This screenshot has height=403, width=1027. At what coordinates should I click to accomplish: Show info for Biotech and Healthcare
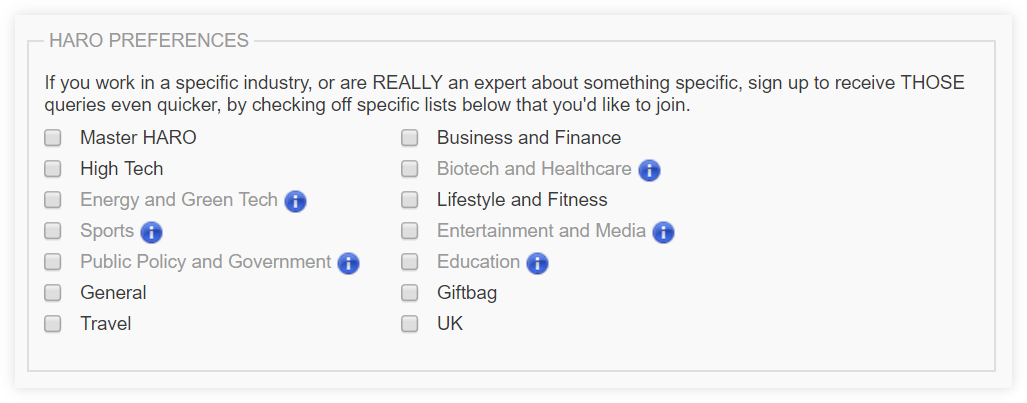(649, 170)
